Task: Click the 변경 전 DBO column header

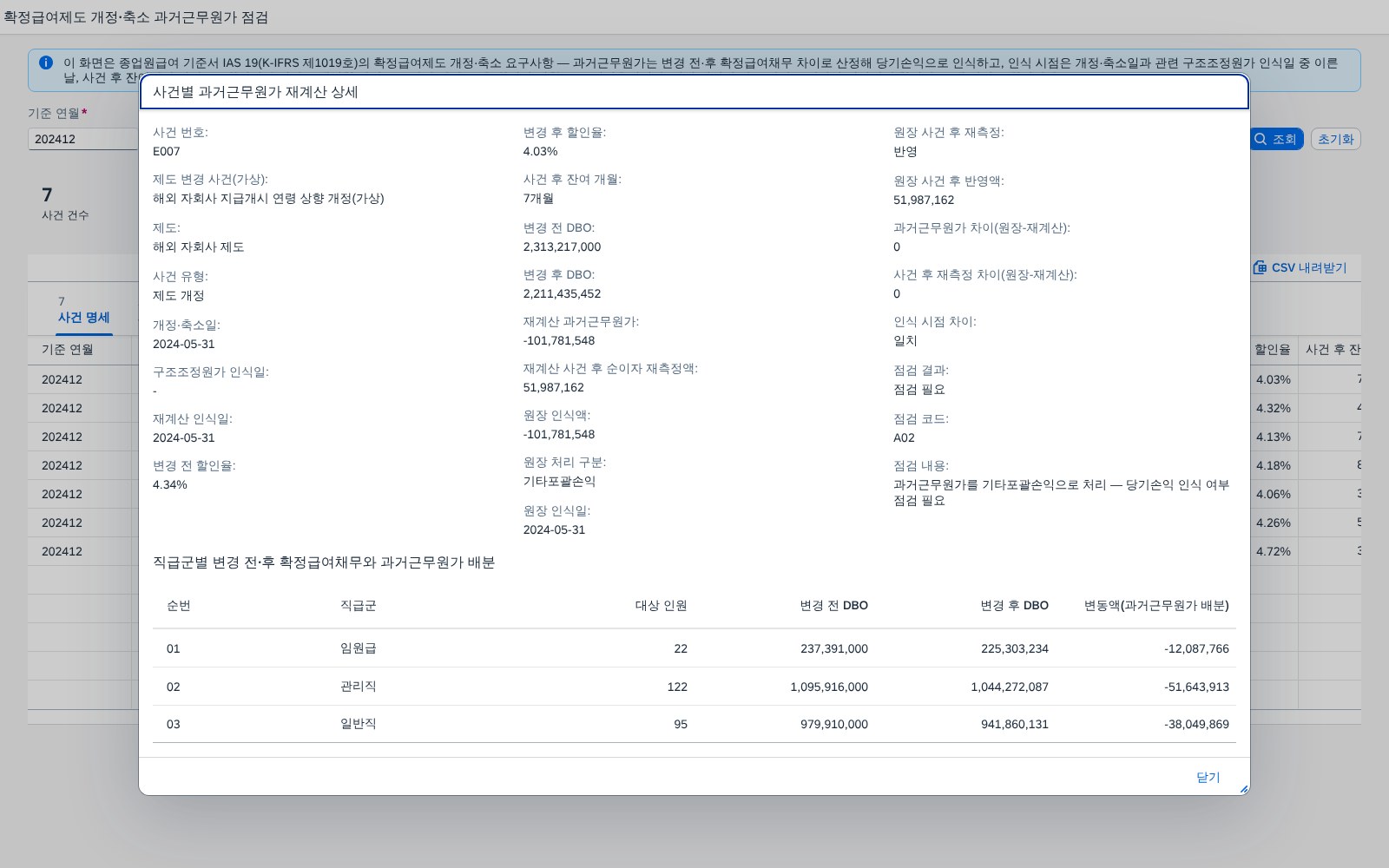Action: click(x=833, y=605)
